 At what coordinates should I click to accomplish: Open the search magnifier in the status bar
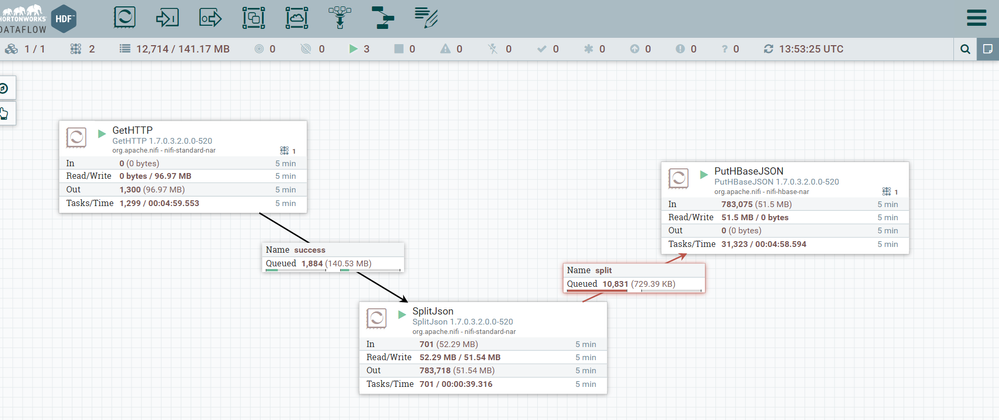(x=965, y=49)
